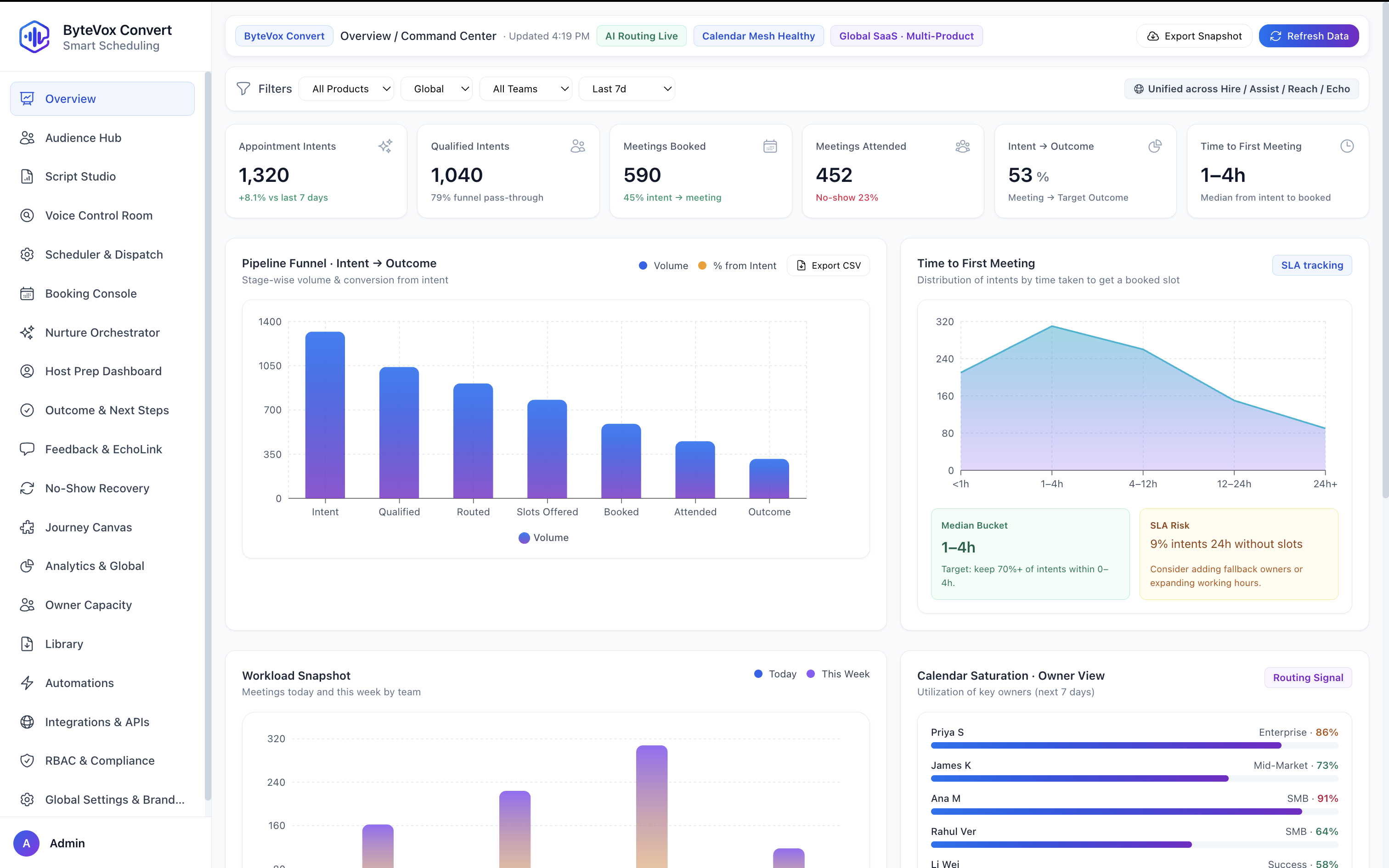The width and height of the screenshot is (1389, 868).
Task: Click Export CSV in Pipeline Funnel
Action: coord(828,265)
